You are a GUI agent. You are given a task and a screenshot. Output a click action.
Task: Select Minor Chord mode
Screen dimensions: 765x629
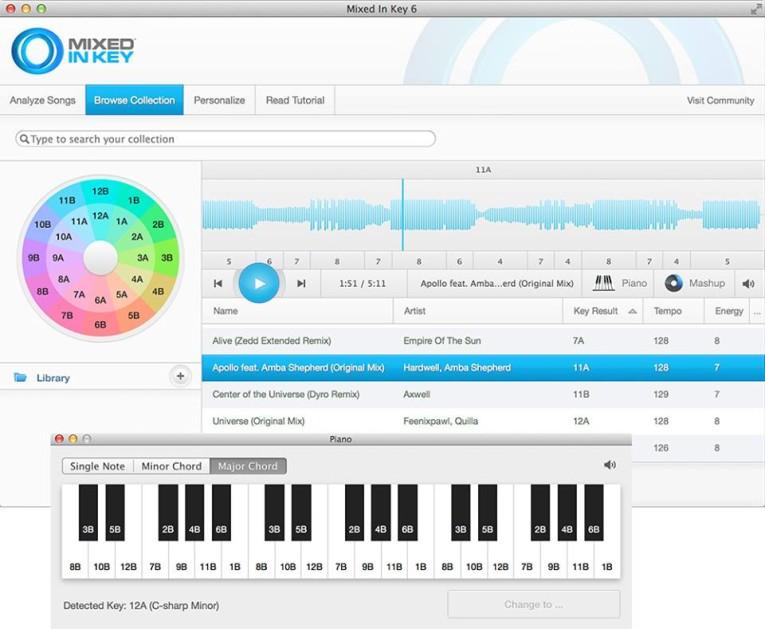[171, 466]
